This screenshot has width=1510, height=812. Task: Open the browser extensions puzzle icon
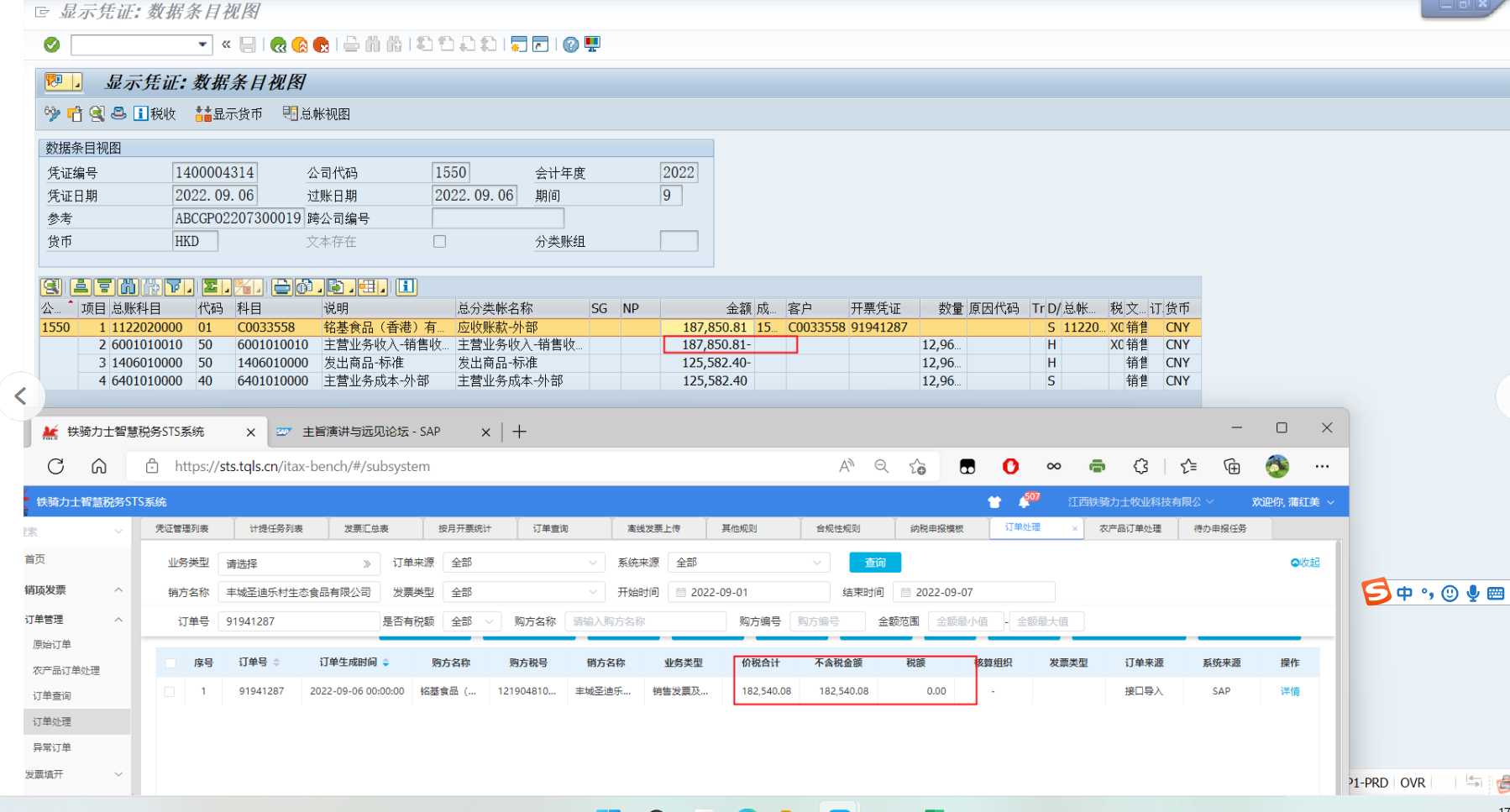(1140, 466)
